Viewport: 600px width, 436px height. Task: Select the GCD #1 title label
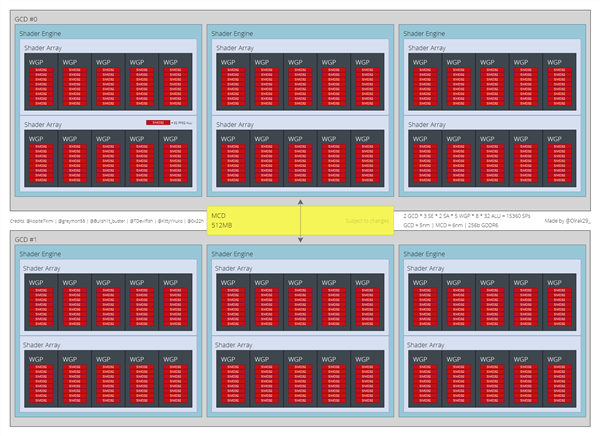(x=26, y=240)
